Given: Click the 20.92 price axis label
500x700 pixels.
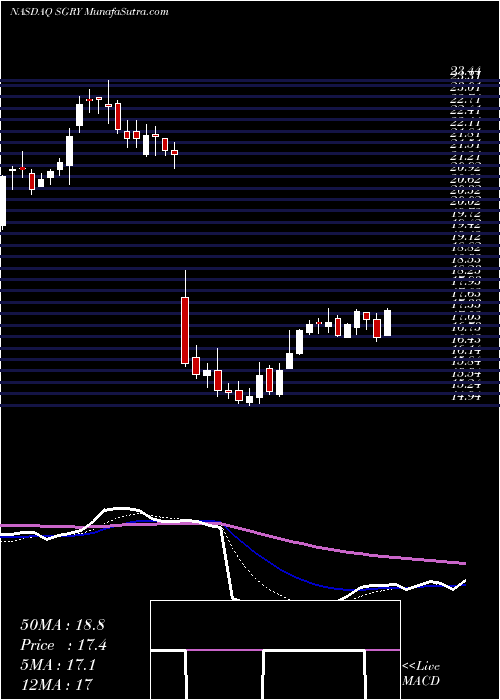Looking at the screenshot, I should click(x=465, y=168).
